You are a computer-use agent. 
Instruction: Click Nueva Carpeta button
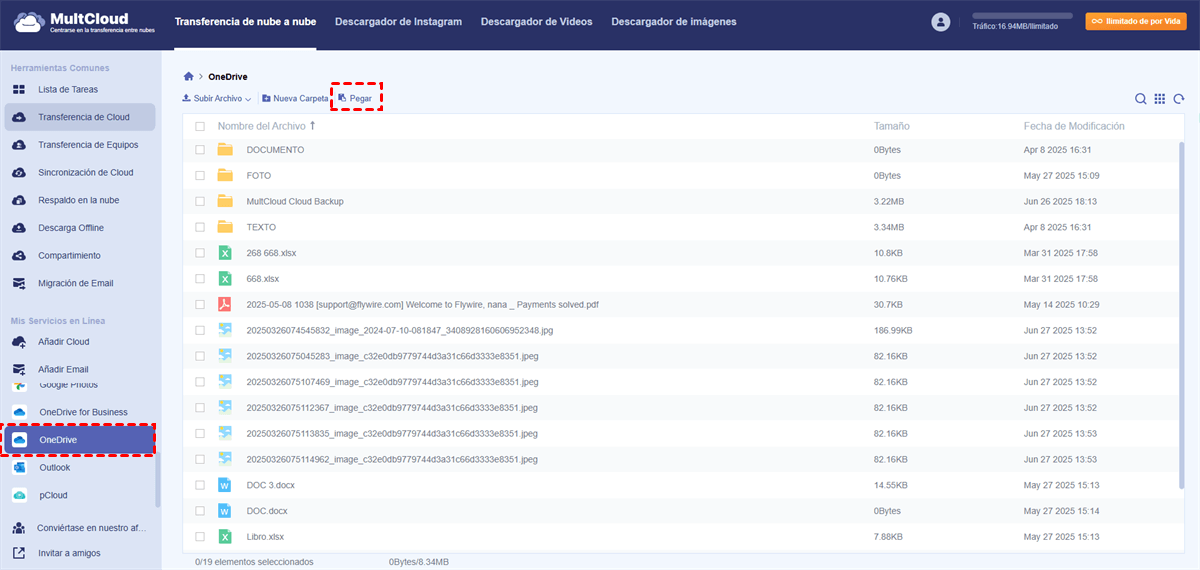[295, 99]
